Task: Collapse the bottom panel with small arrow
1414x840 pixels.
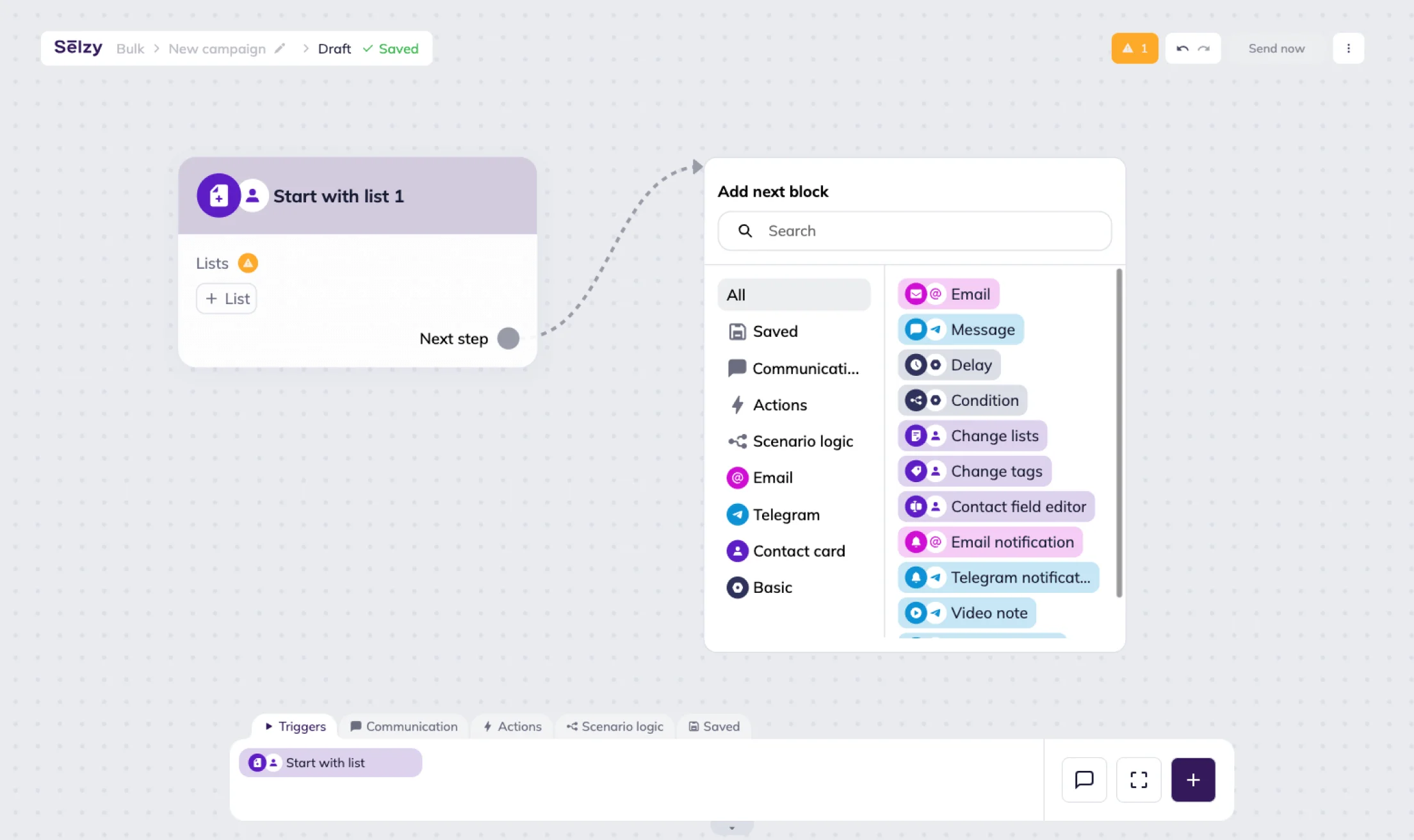Action: pos(731,828)
